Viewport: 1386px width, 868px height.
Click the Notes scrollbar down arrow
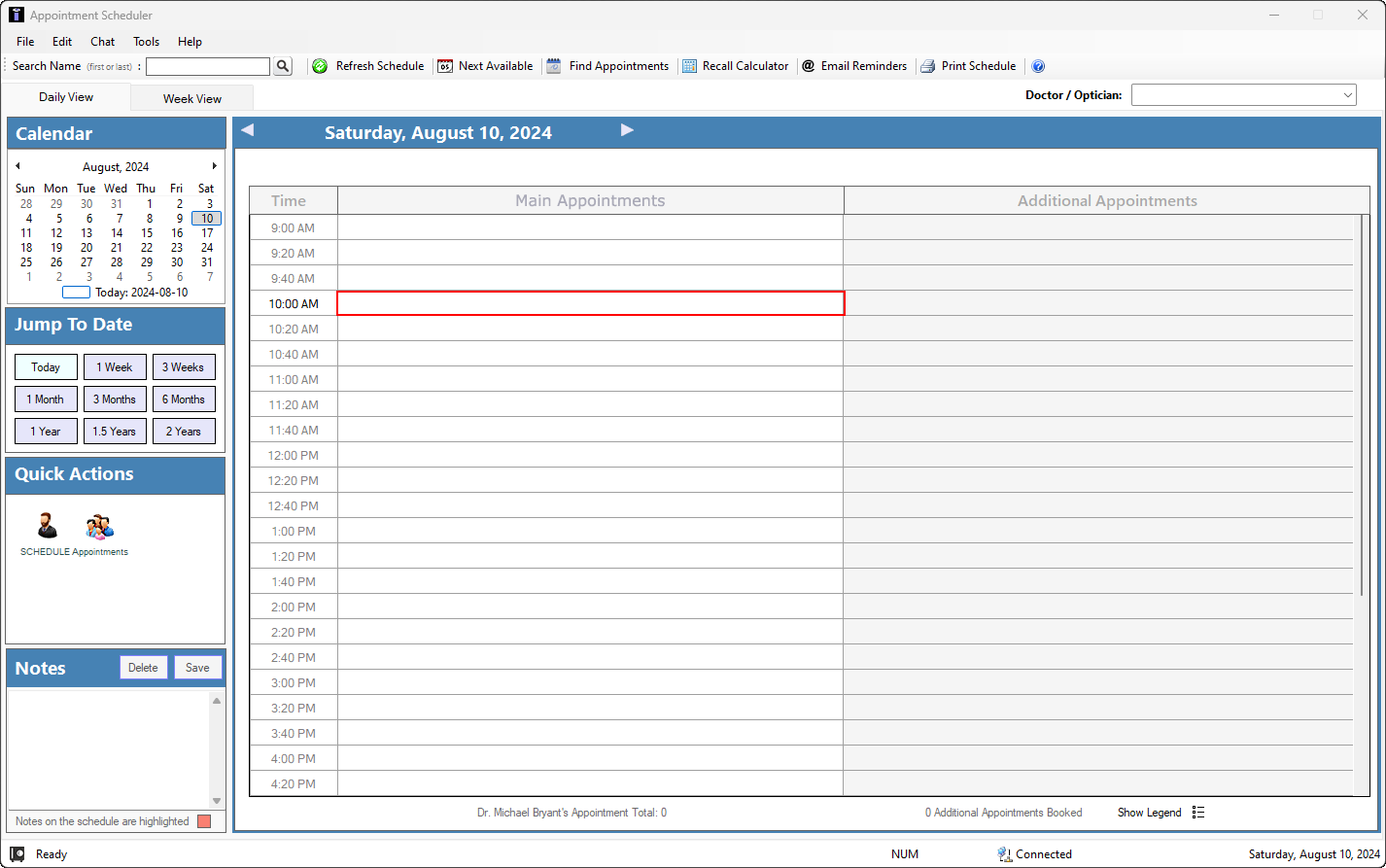(217, 800)
